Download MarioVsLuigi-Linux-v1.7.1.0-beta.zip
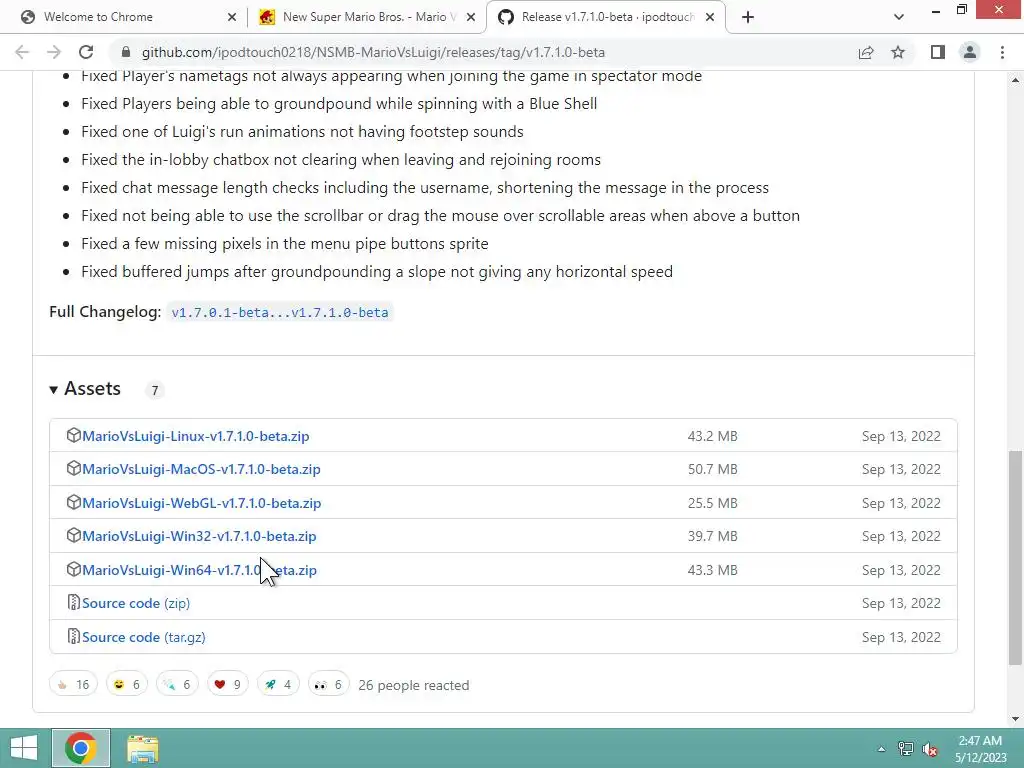1024x768 pixels. [195, 436]
